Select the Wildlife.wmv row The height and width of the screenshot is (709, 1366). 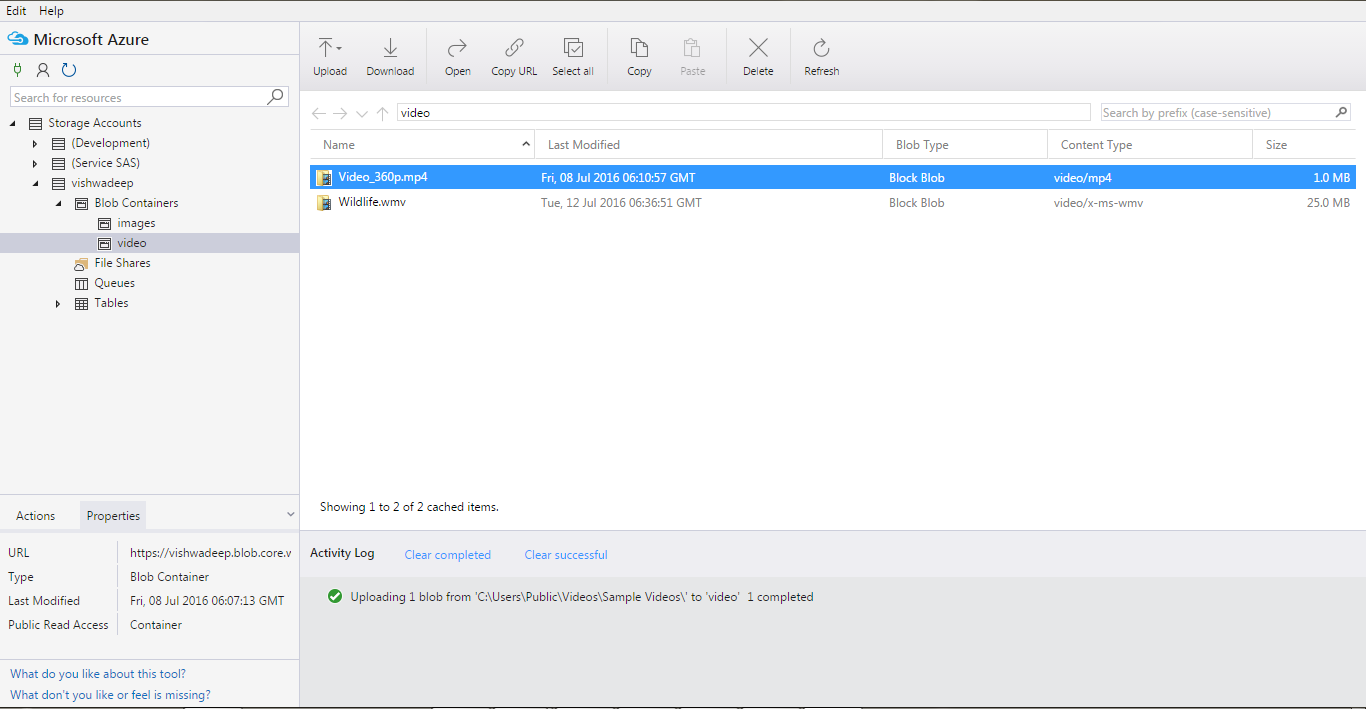tap(833, 203)
